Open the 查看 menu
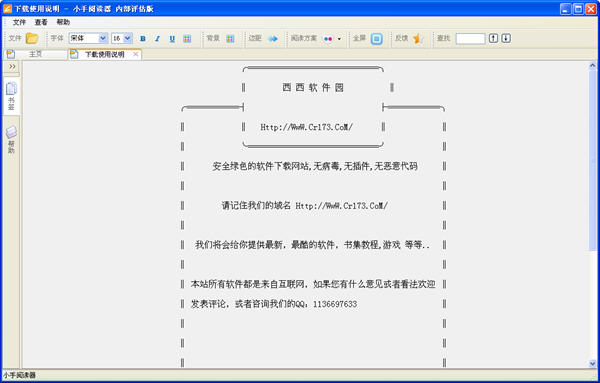 tap(41, 22)
